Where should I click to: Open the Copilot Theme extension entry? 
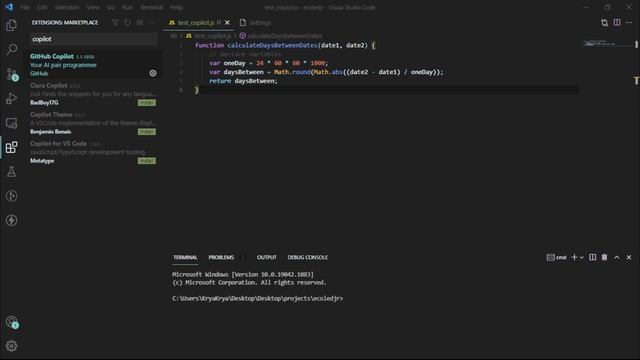[x=93, y=123]
